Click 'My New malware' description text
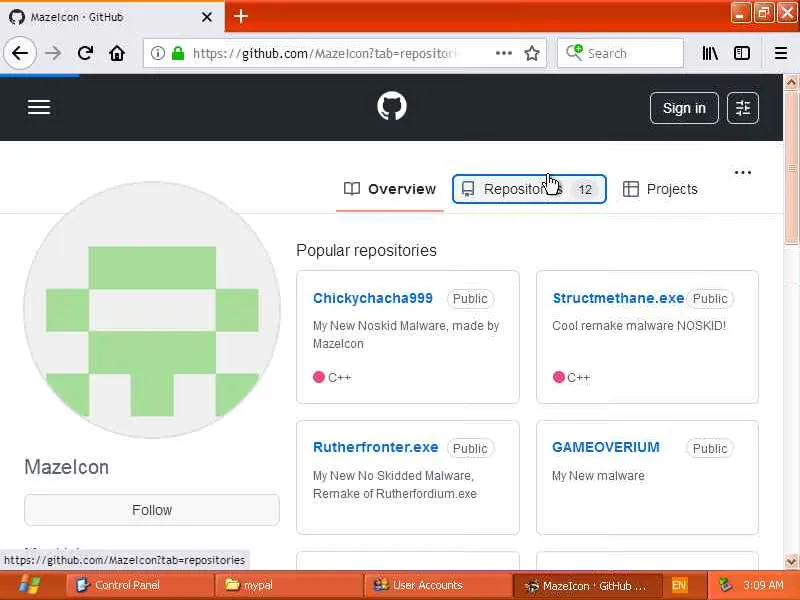Viewport: 800px width, 600px height. coord(598,476)
